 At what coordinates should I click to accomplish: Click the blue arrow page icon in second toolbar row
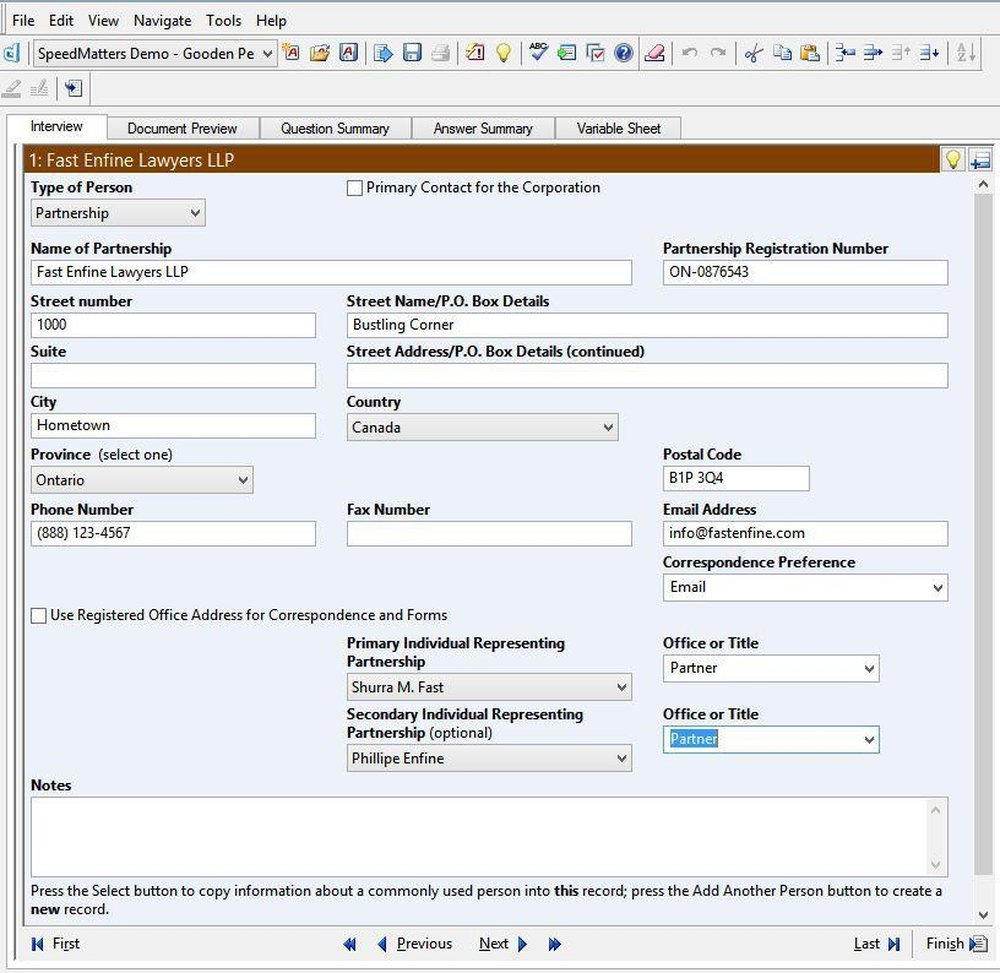coord(73,88)
